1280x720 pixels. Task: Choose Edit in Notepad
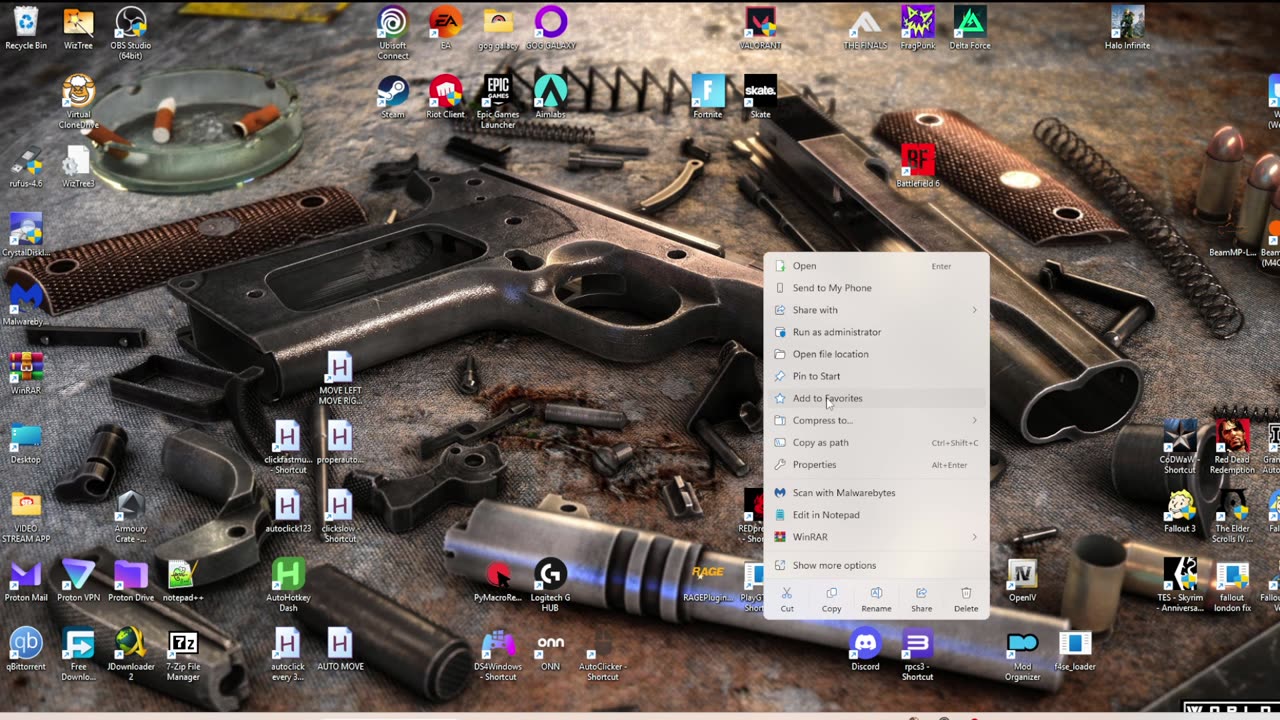876,515
